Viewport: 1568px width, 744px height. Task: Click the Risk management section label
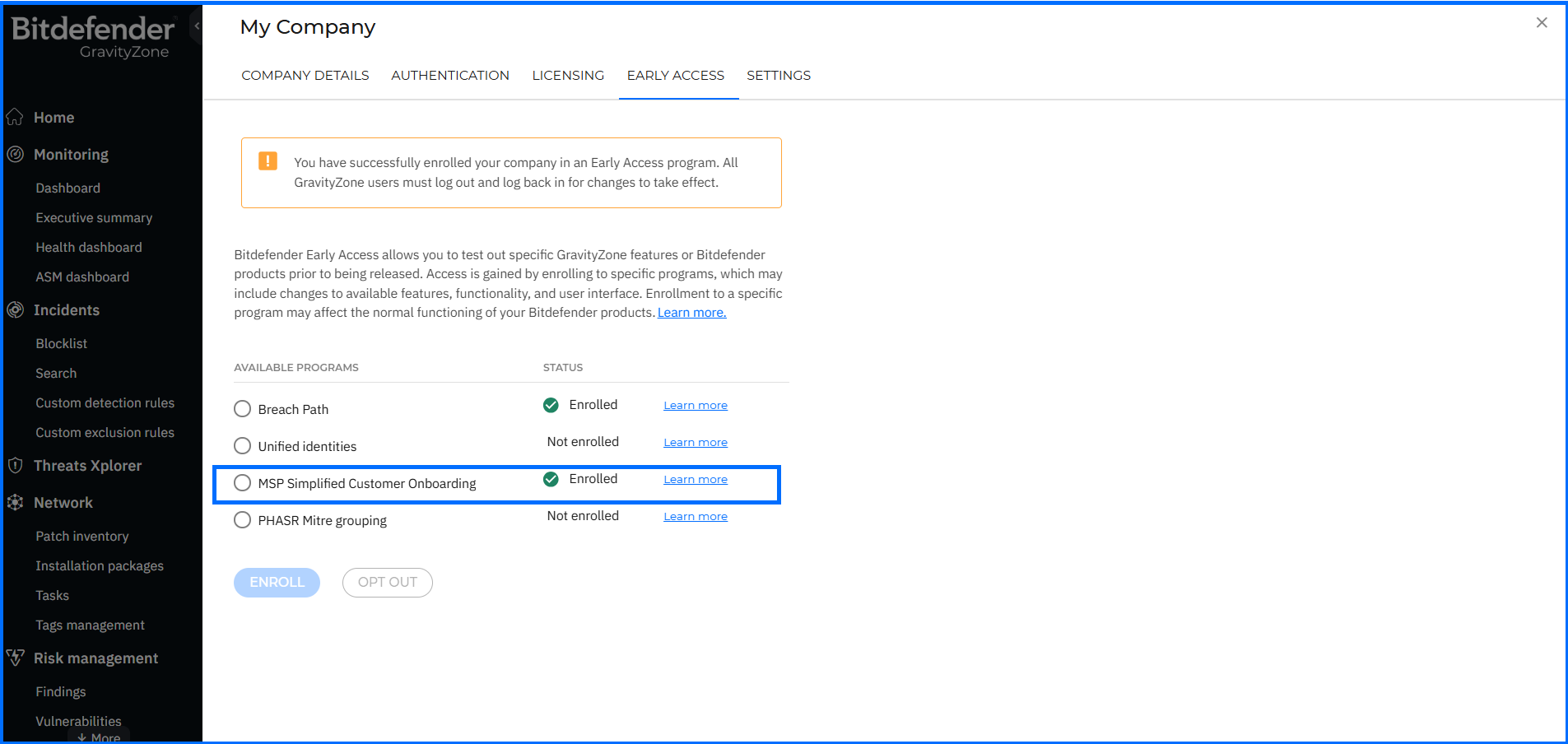[x=96, y=658]
